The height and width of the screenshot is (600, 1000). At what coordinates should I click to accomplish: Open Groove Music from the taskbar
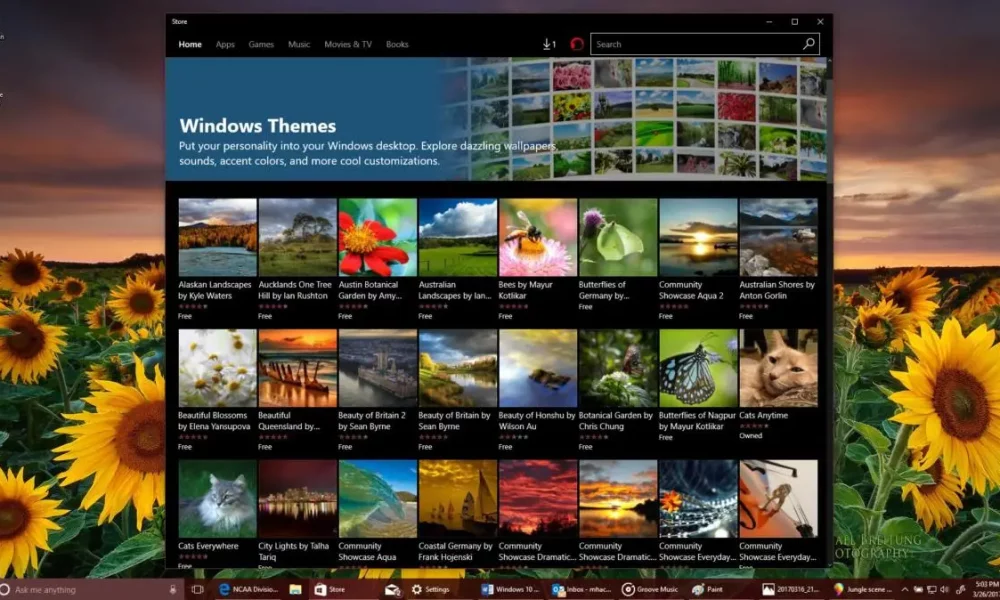click(651, 589)
